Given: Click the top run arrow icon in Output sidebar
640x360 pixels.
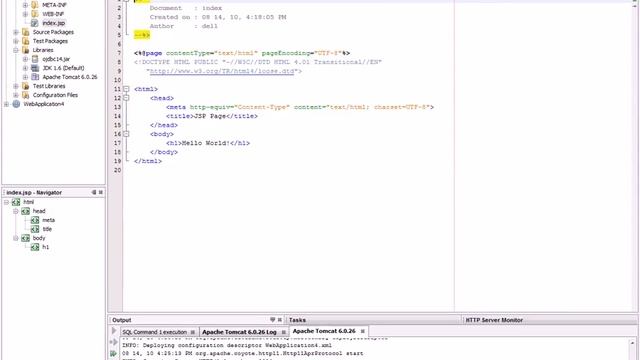Looking at the screenshot, I should pos(114,331).
